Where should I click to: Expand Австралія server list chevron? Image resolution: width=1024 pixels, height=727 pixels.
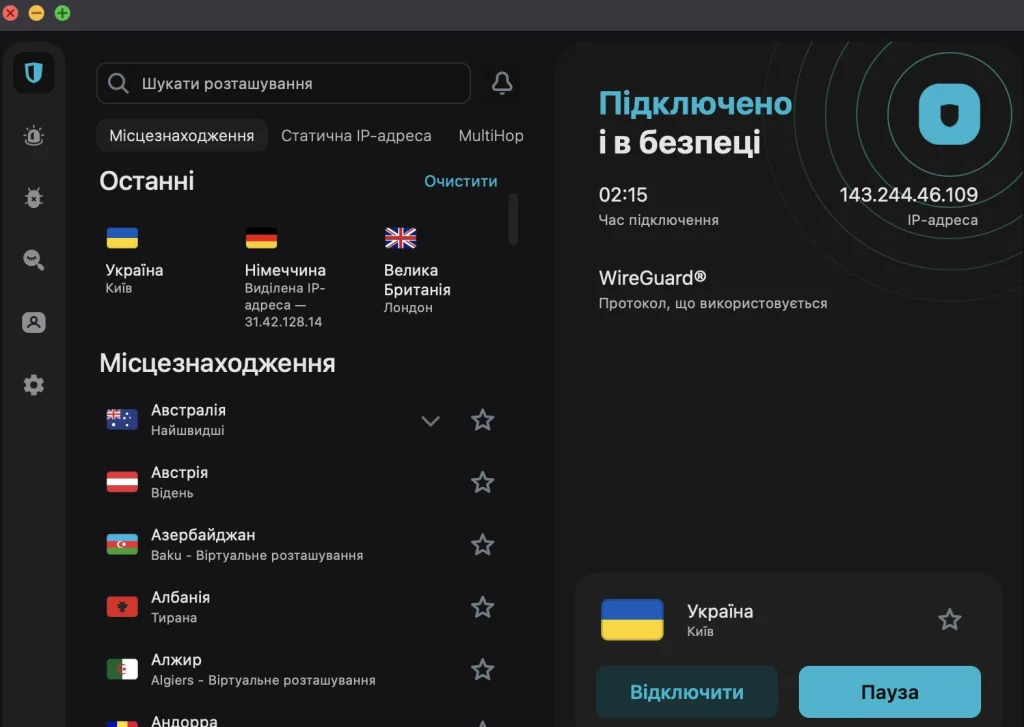tap(430, 421)
